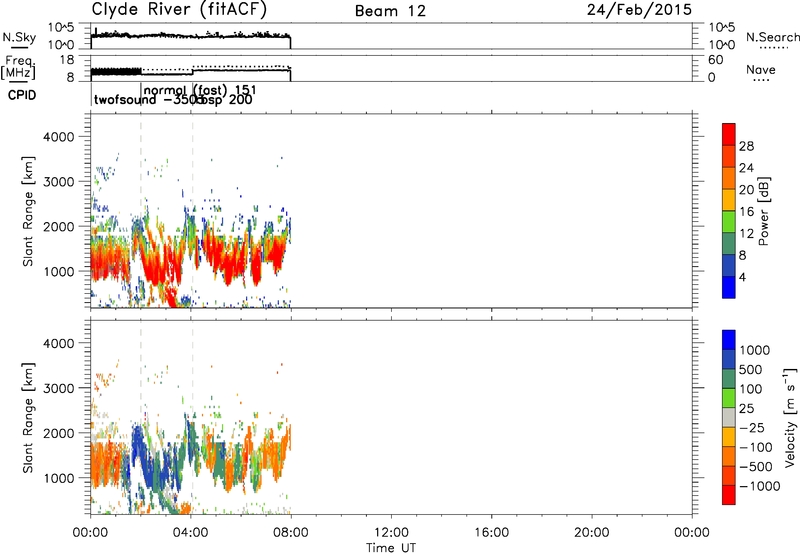Click the sky noise trace in top panel
Image resolution: width=800 pixels, height=554 pixels.
coord(190,36)
